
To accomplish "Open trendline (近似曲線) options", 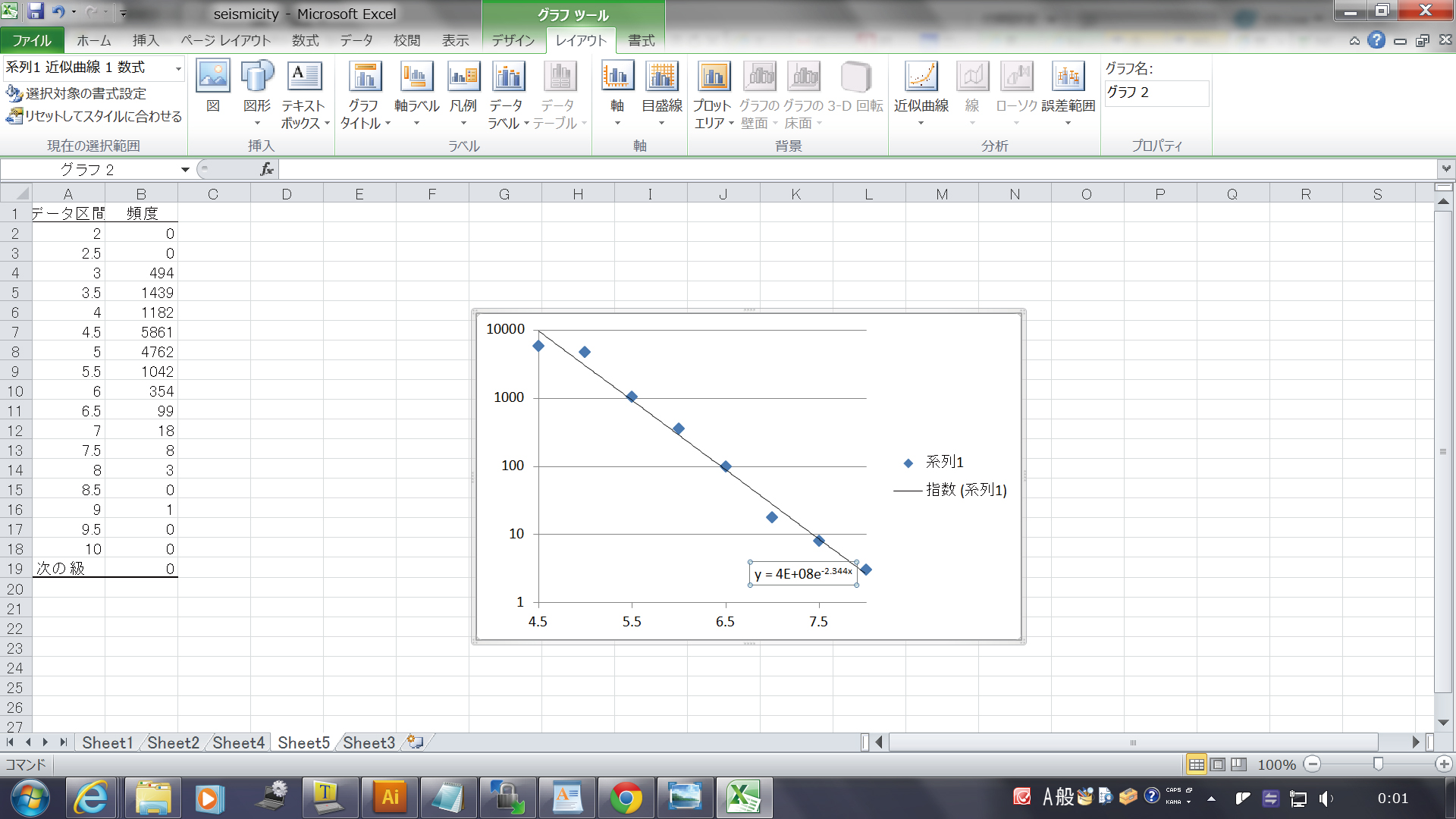I will coord(921,94).
